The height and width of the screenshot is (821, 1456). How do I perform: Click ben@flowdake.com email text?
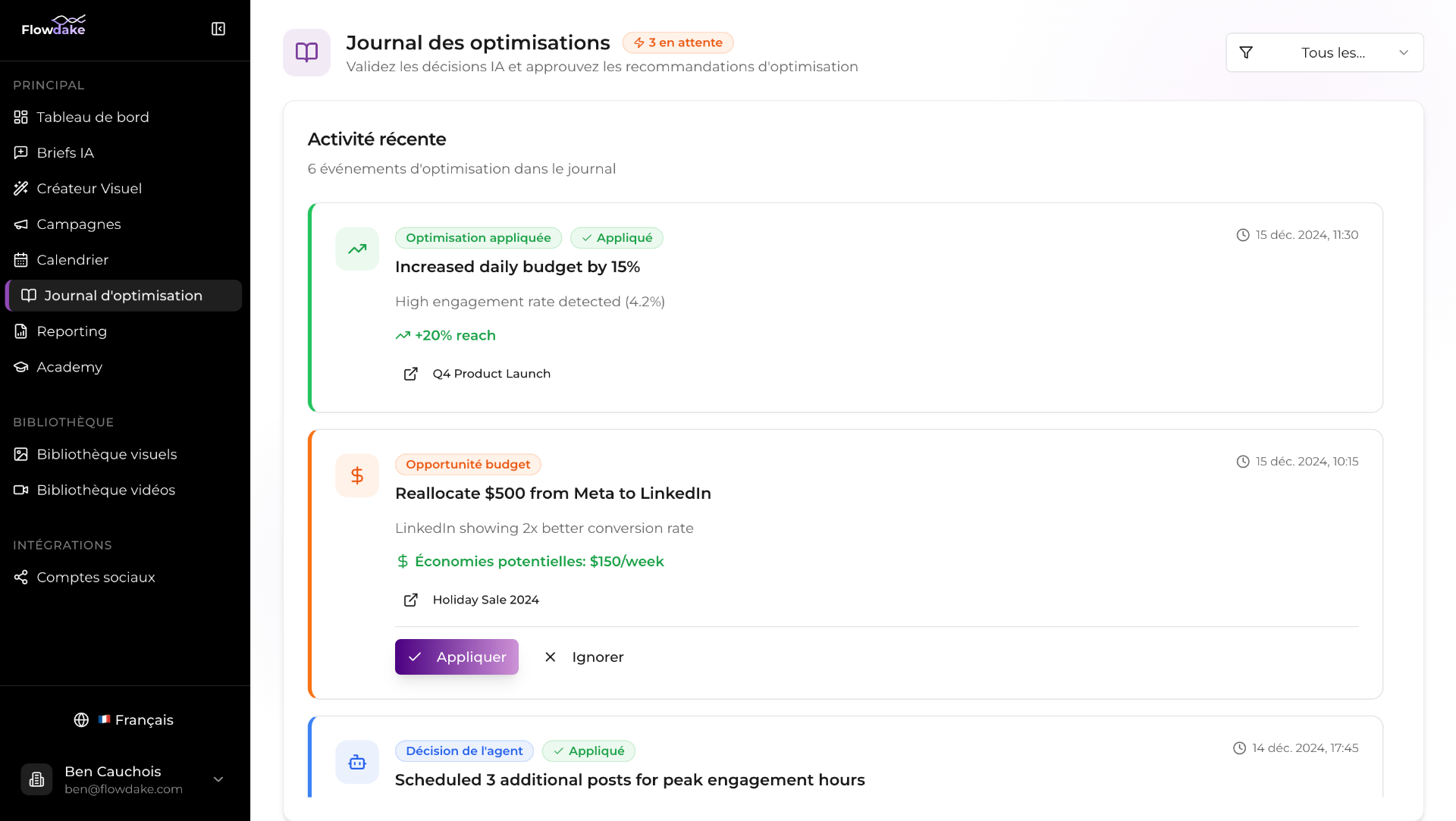tap(124, 789)
